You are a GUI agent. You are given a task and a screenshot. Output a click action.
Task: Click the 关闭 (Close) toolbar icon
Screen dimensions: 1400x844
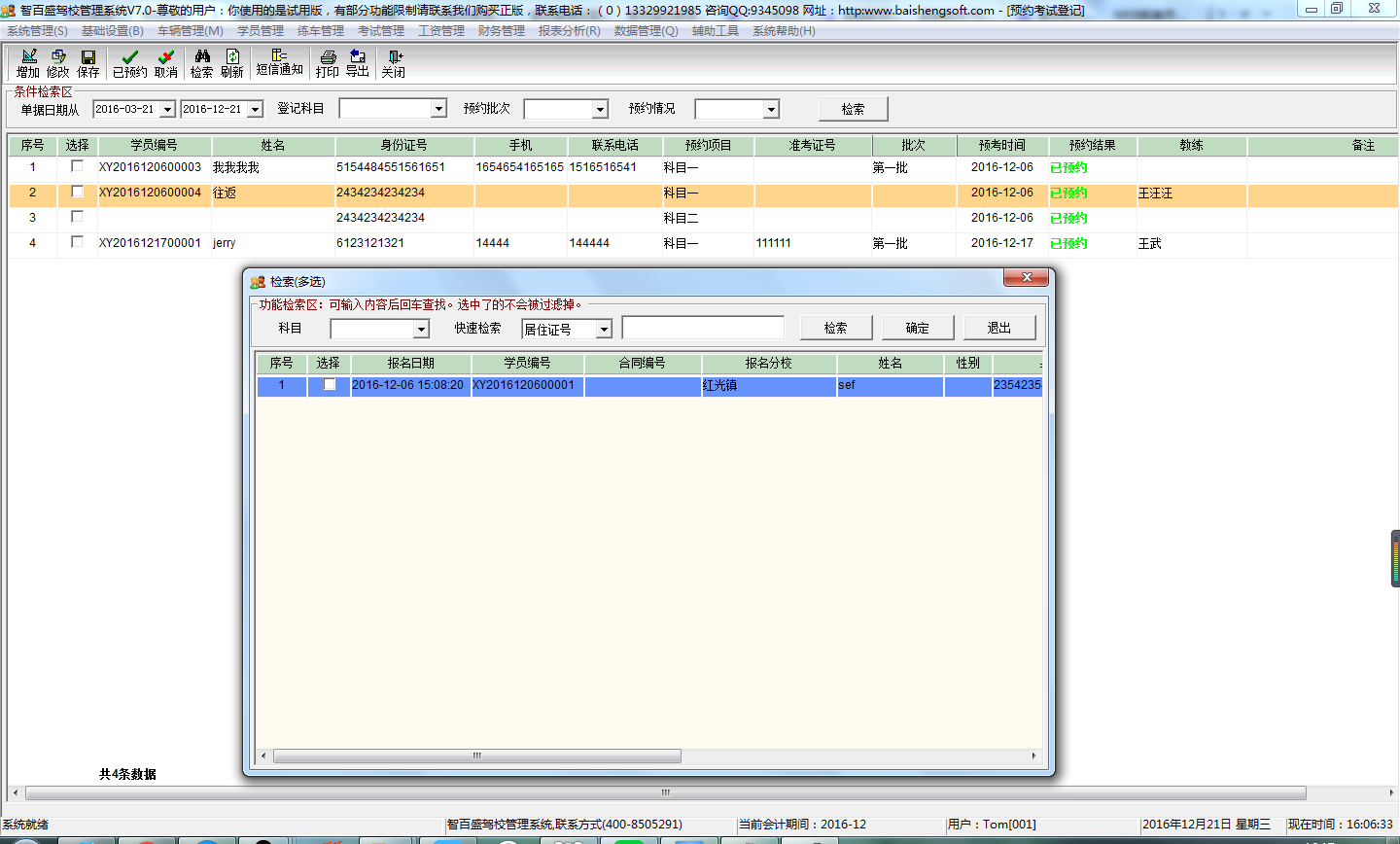coord(394,64)
